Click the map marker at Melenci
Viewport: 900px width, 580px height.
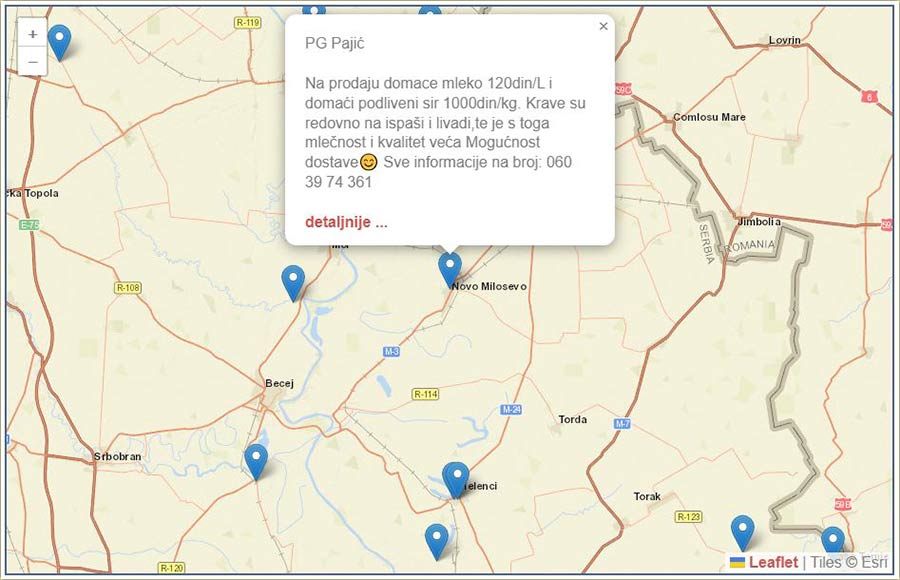pos(456,479)
